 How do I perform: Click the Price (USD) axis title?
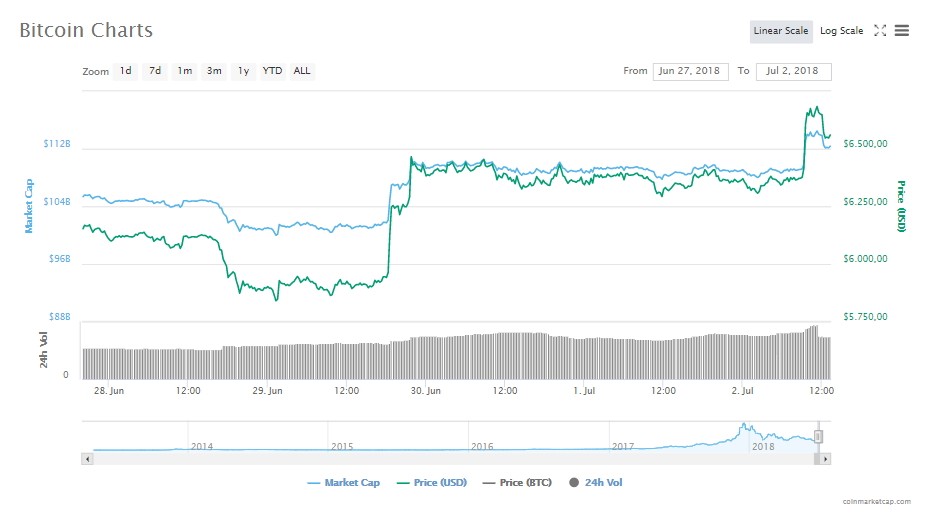[x=901, y=206]
